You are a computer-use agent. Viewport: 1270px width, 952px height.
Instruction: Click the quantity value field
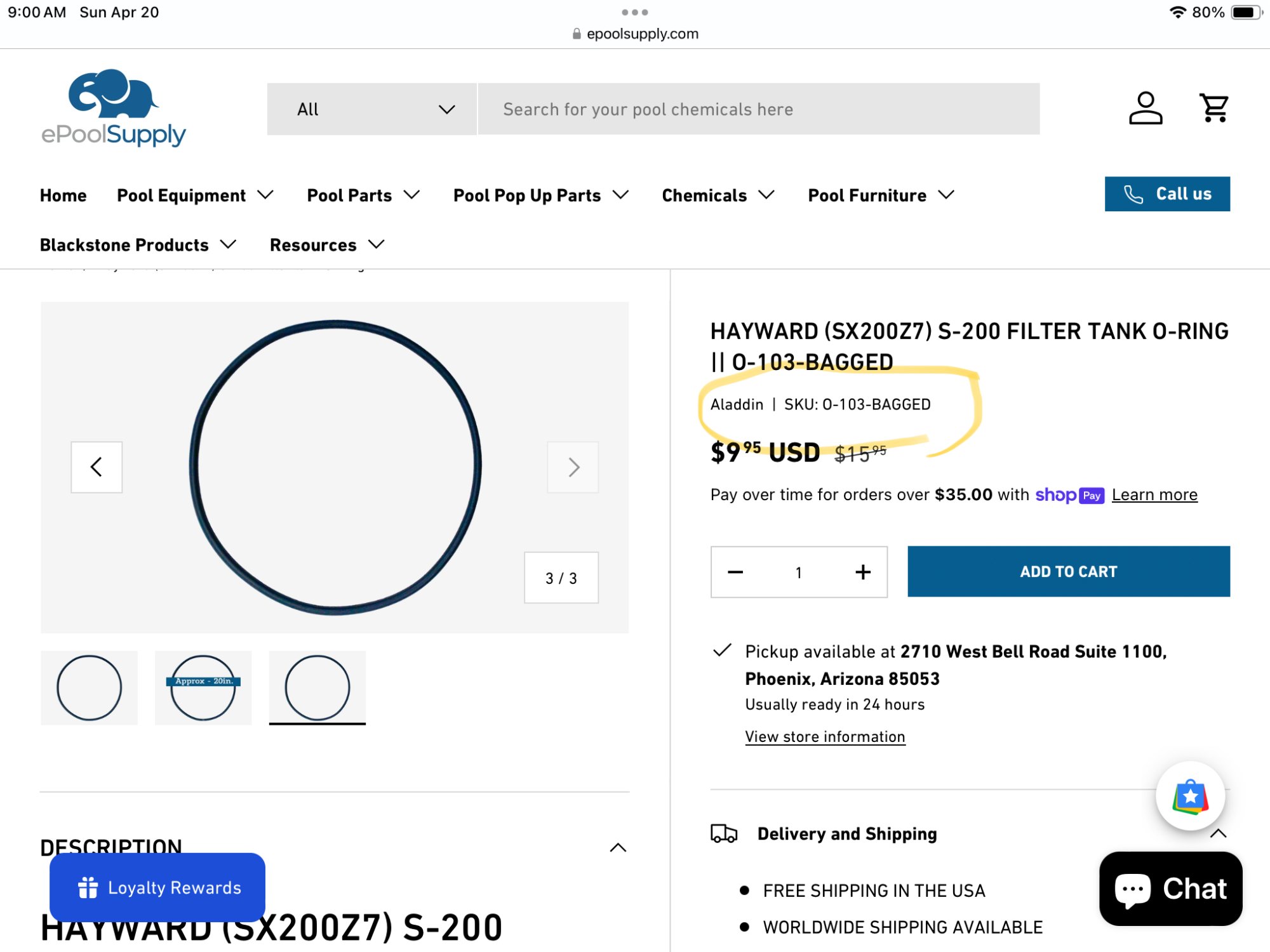[x=799, y=572]
